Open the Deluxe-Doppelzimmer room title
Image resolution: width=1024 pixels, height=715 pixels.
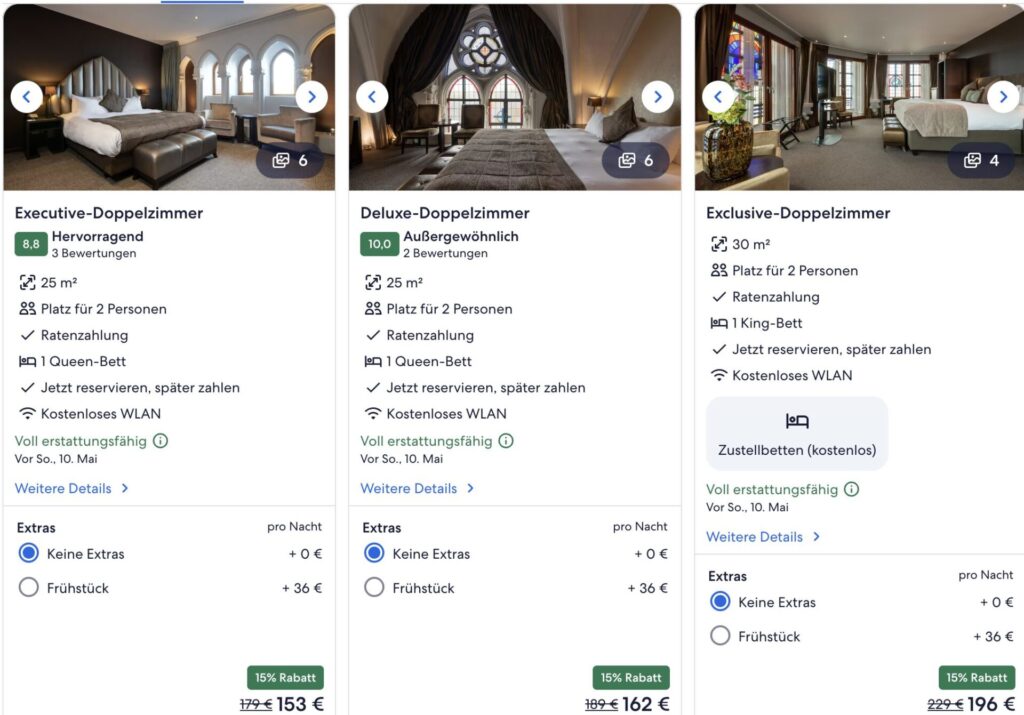coord(444,212)
